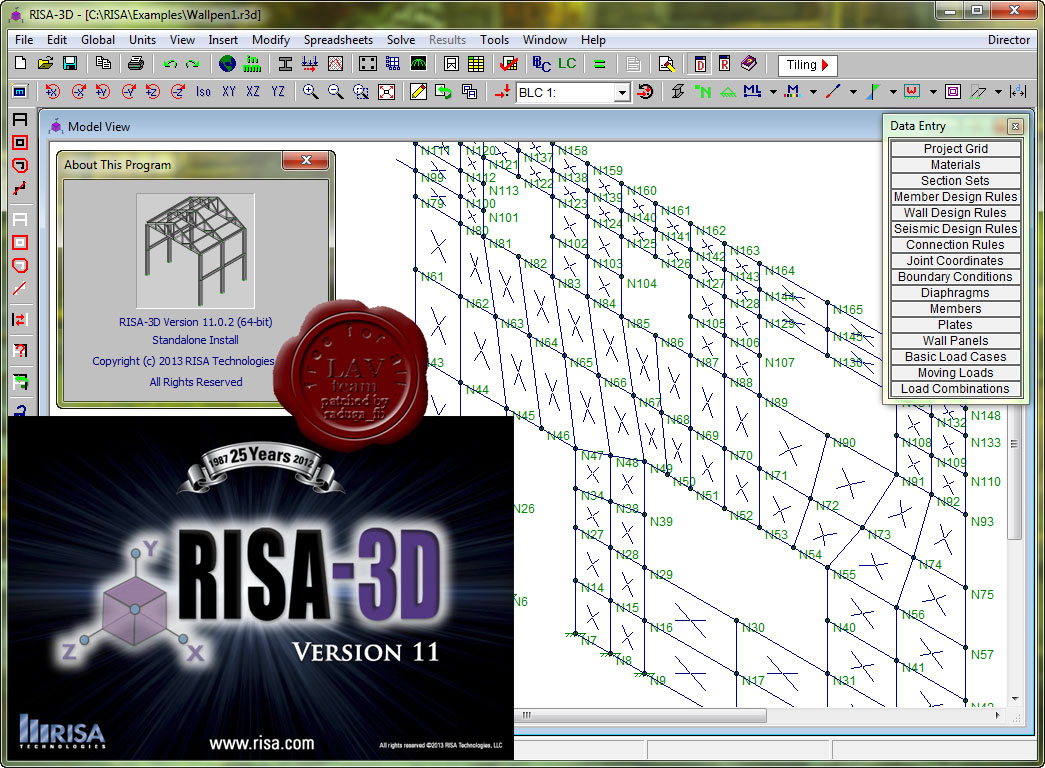Open Joint Coordinates spreadsheet
Screen dimensions: 1045x768
click(956, 261)
